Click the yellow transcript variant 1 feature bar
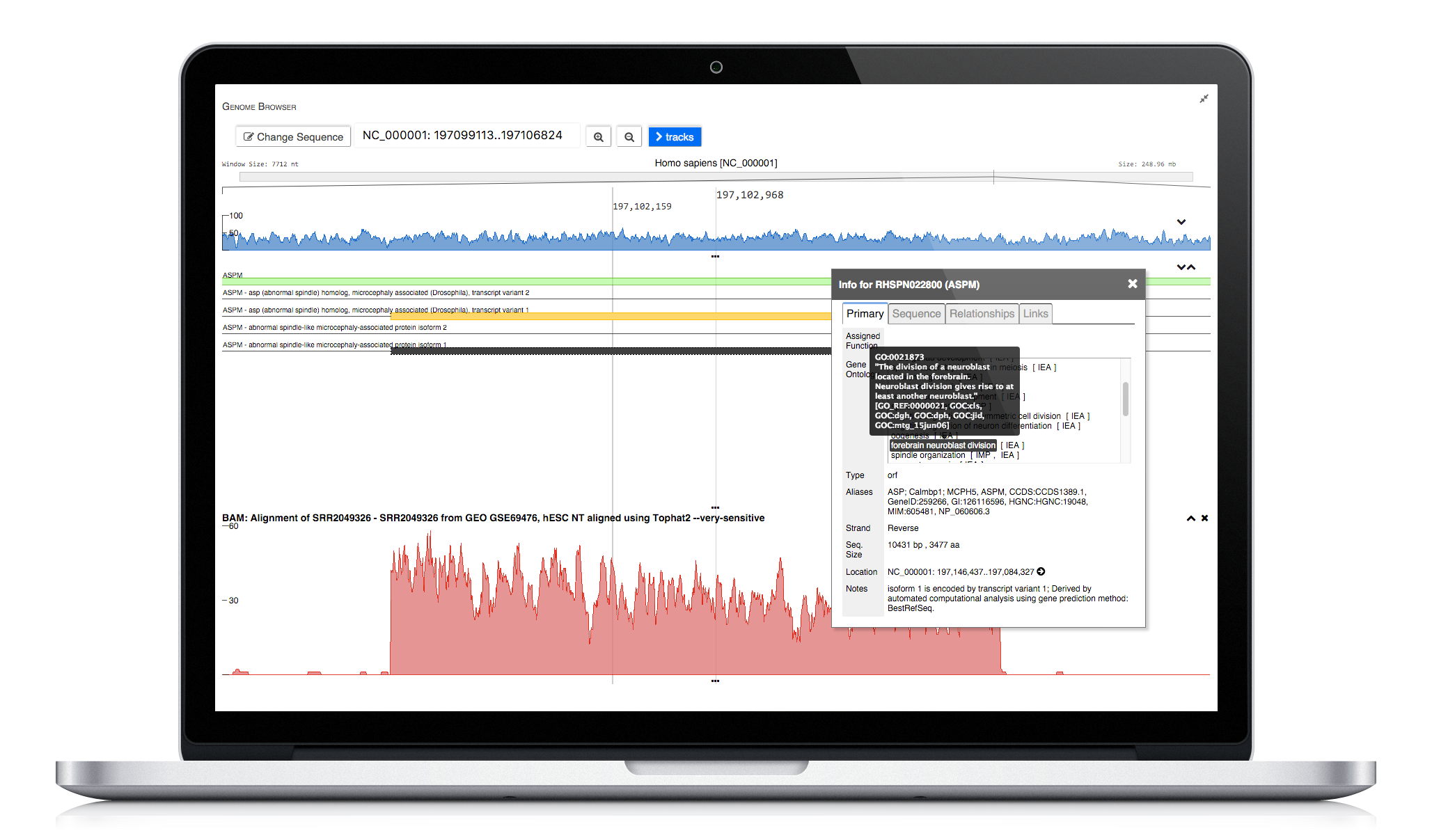This screenshot has height=840, width=1432. coord(611,317)
